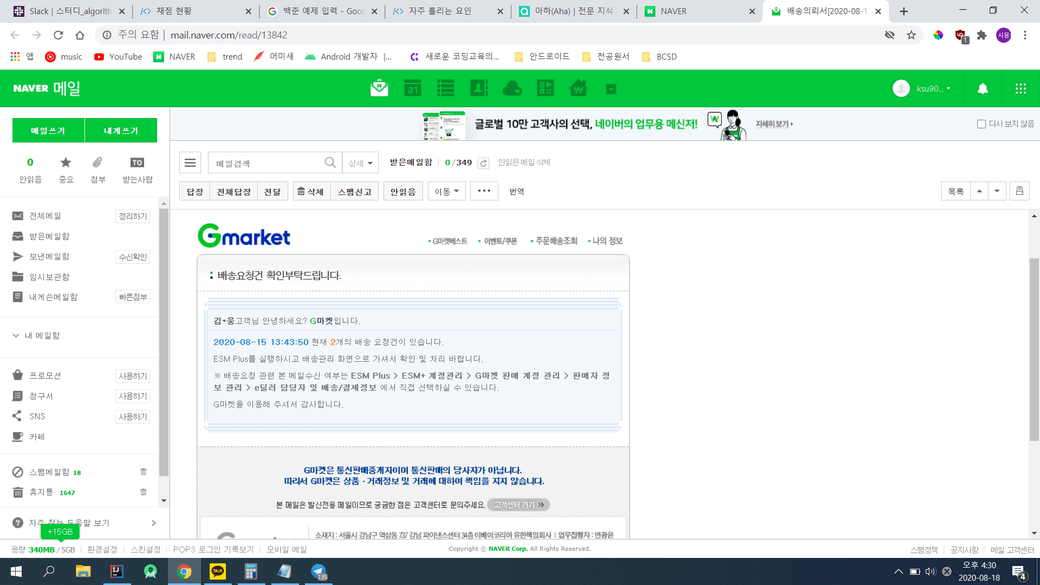Open the Naver Calendar icon in header
This screenshot has height=585, width=1040.
pyautogui.click(x=412, y=89)
